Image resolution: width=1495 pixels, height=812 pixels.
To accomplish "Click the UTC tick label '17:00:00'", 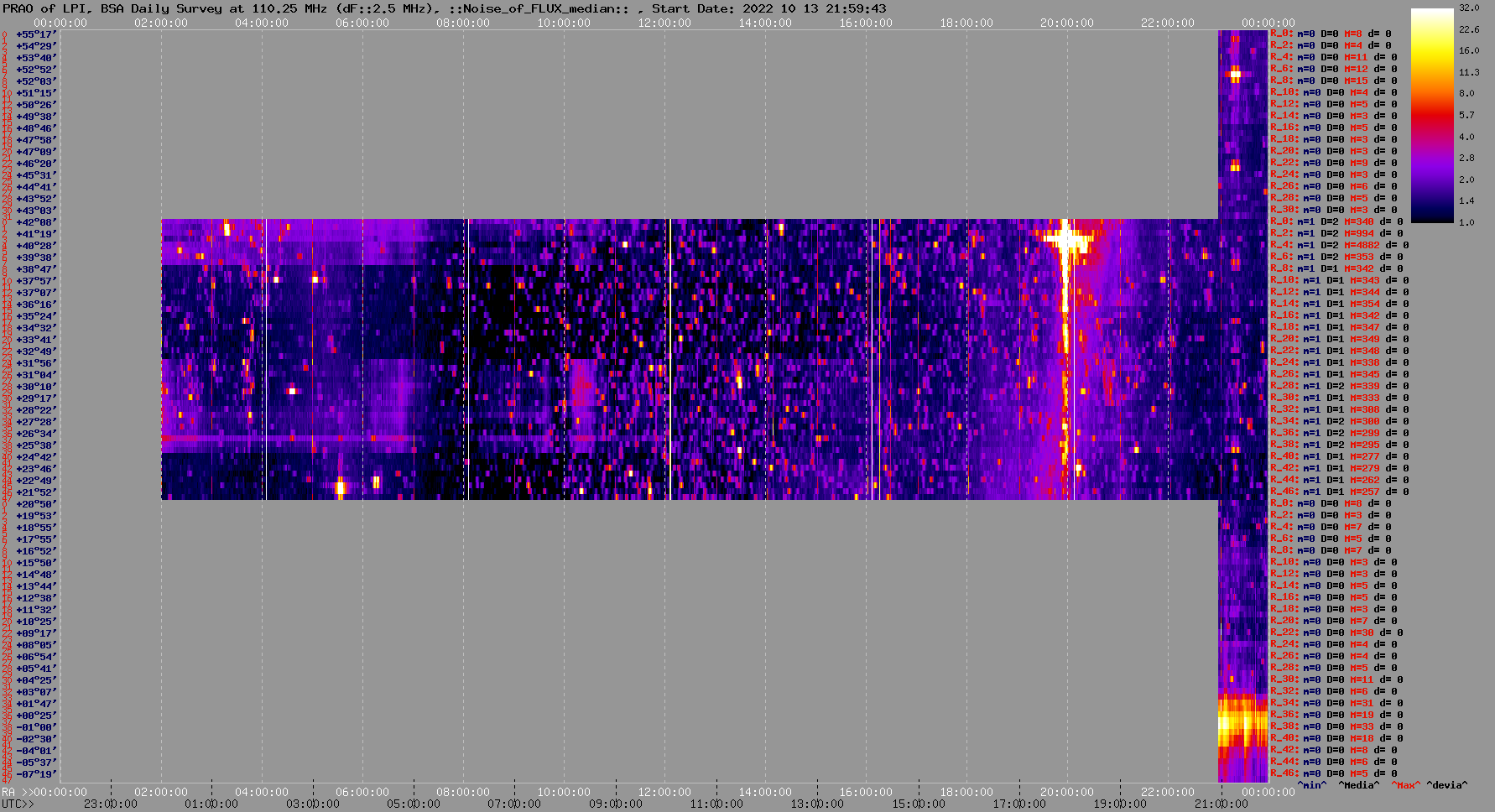I will pyautogui.click(x=1019, y=804).
